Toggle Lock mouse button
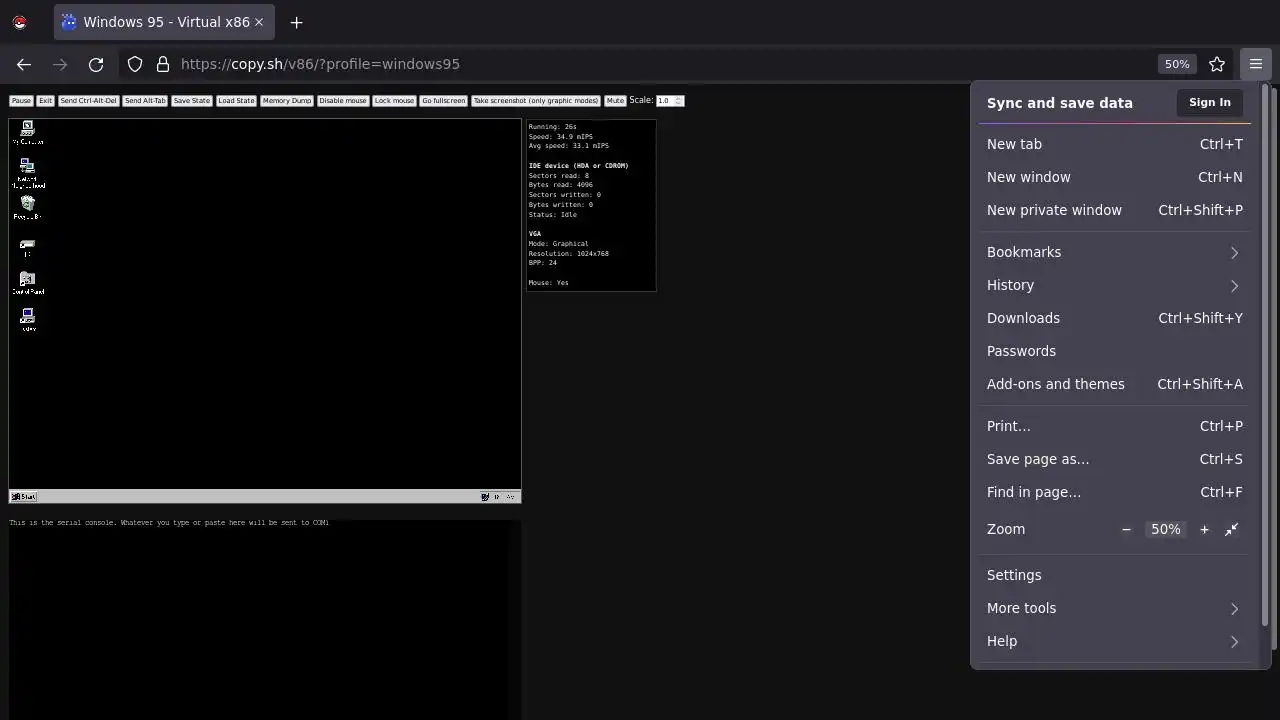This screenshot has width=1280, height=720. 394,101
